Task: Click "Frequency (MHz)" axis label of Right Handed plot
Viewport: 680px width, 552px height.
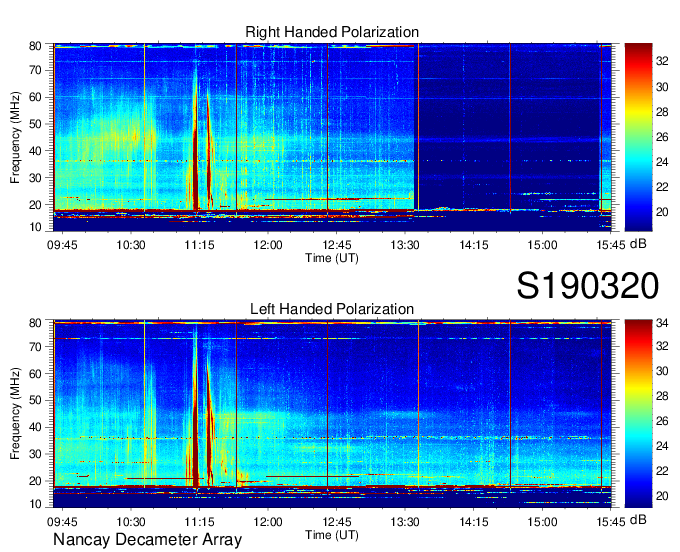Action: [15, 137]
